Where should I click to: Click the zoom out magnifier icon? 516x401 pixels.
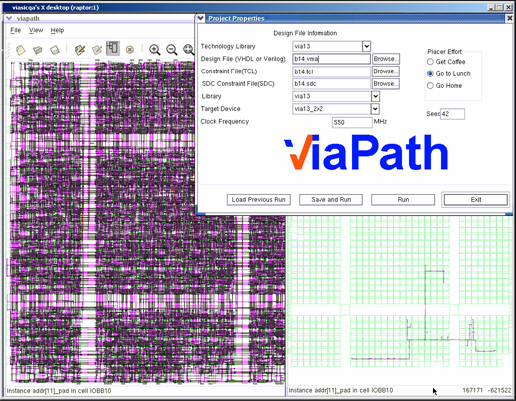point(172,50)
